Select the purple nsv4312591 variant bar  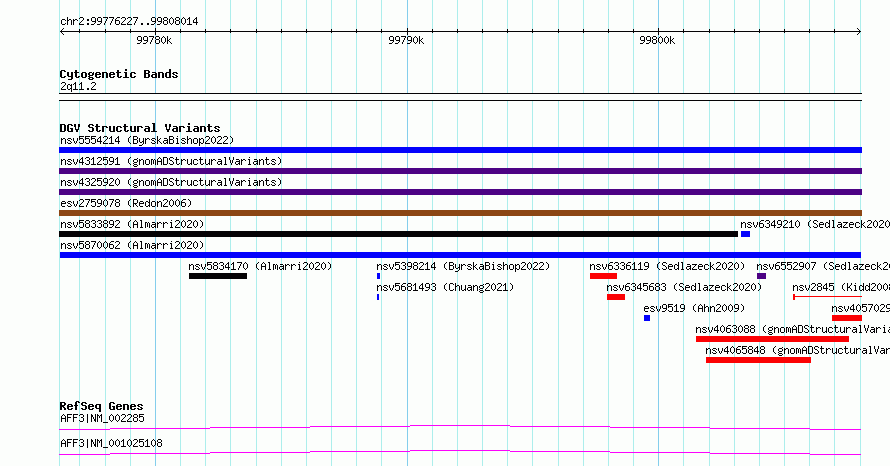(x=460, y=171)
